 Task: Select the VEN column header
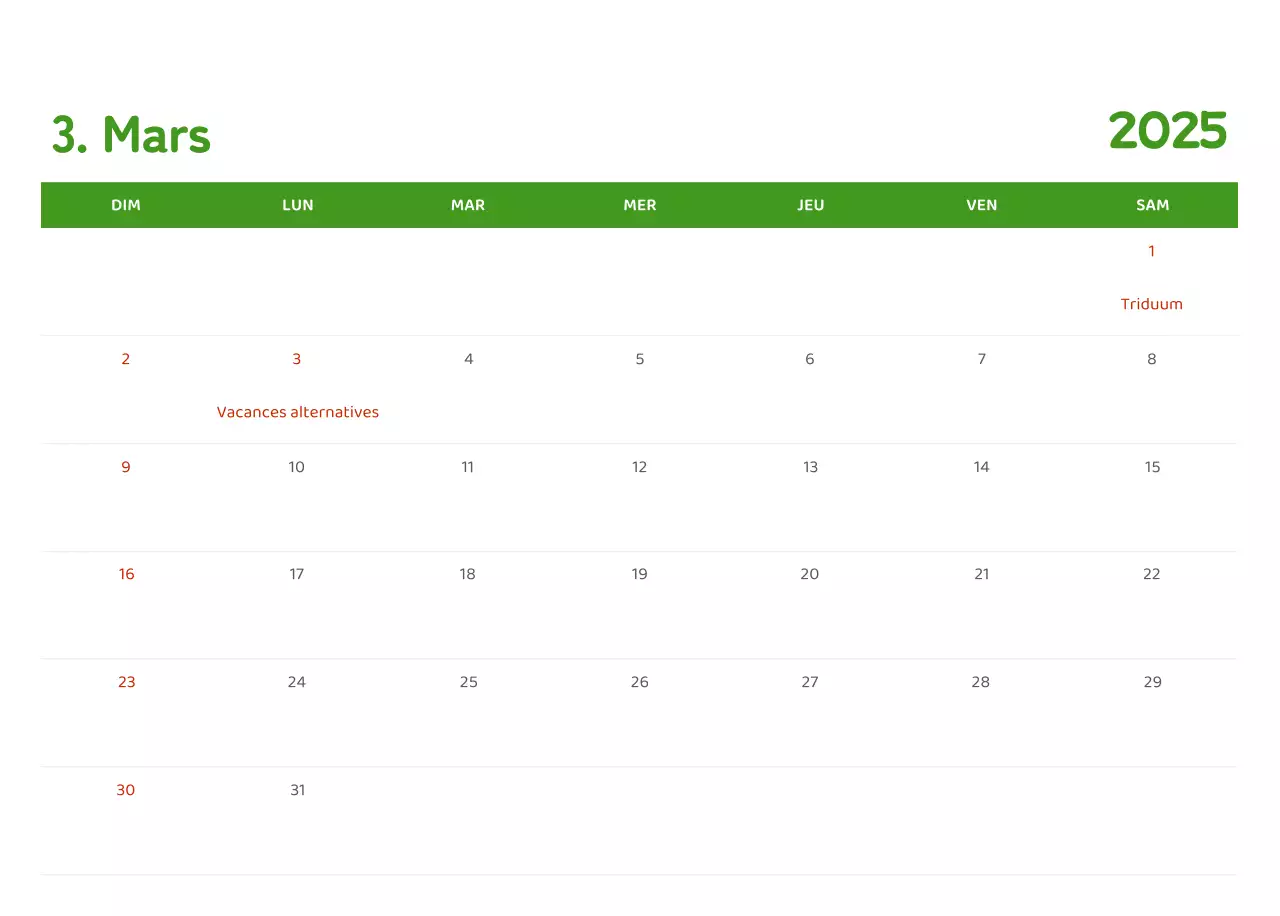coord(981,205)
